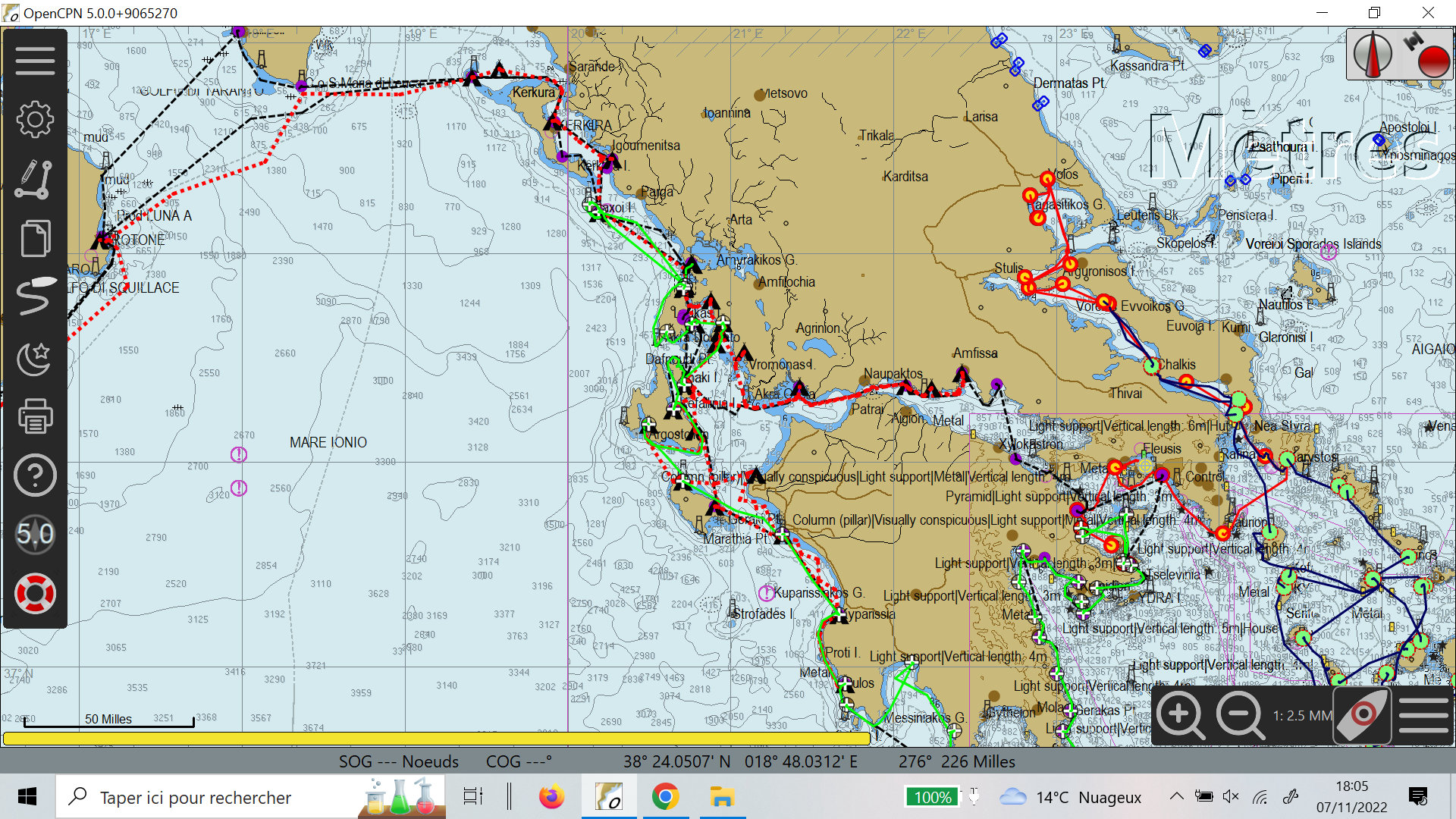Click longitude 018° 48.0312' E in status bar
The height and width of the screenshot is (819, 1456).
tap(801, 761)
